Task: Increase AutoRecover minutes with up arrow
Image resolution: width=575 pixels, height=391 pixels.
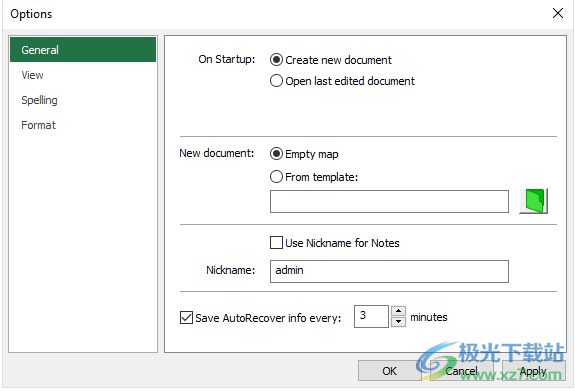Action: click(398, 311)
